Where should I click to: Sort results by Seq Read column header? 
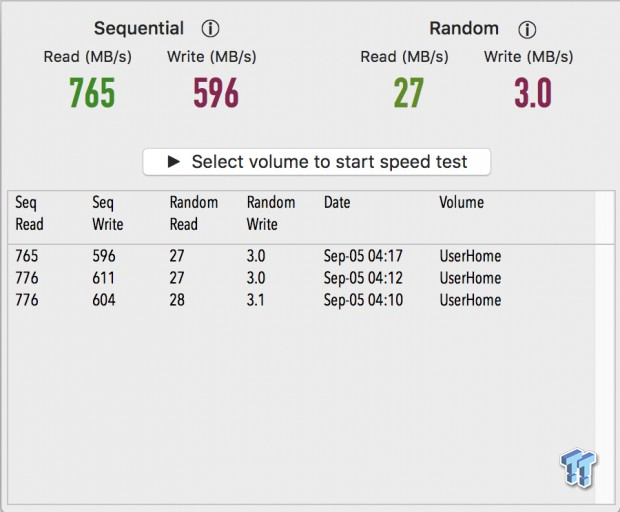click(29, 213)
